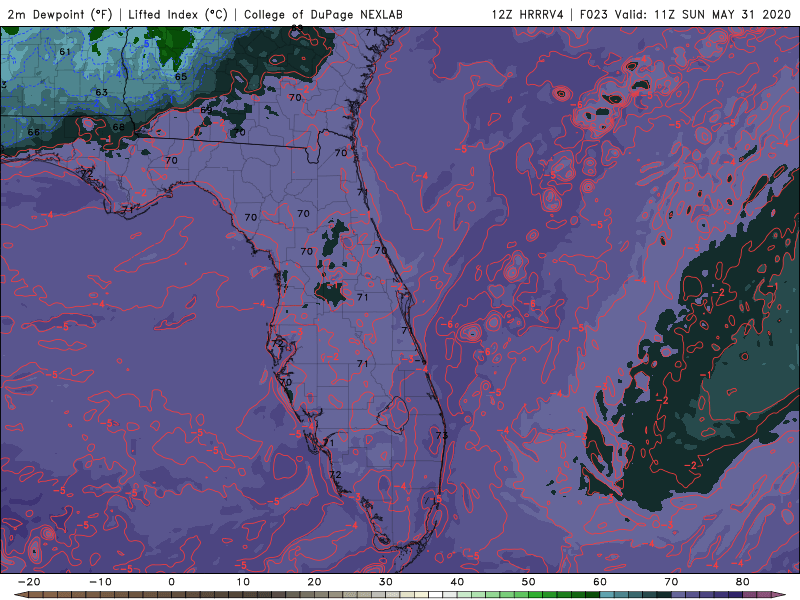Pick the purple colorbar segment above the 70 tick

point(679,595)
